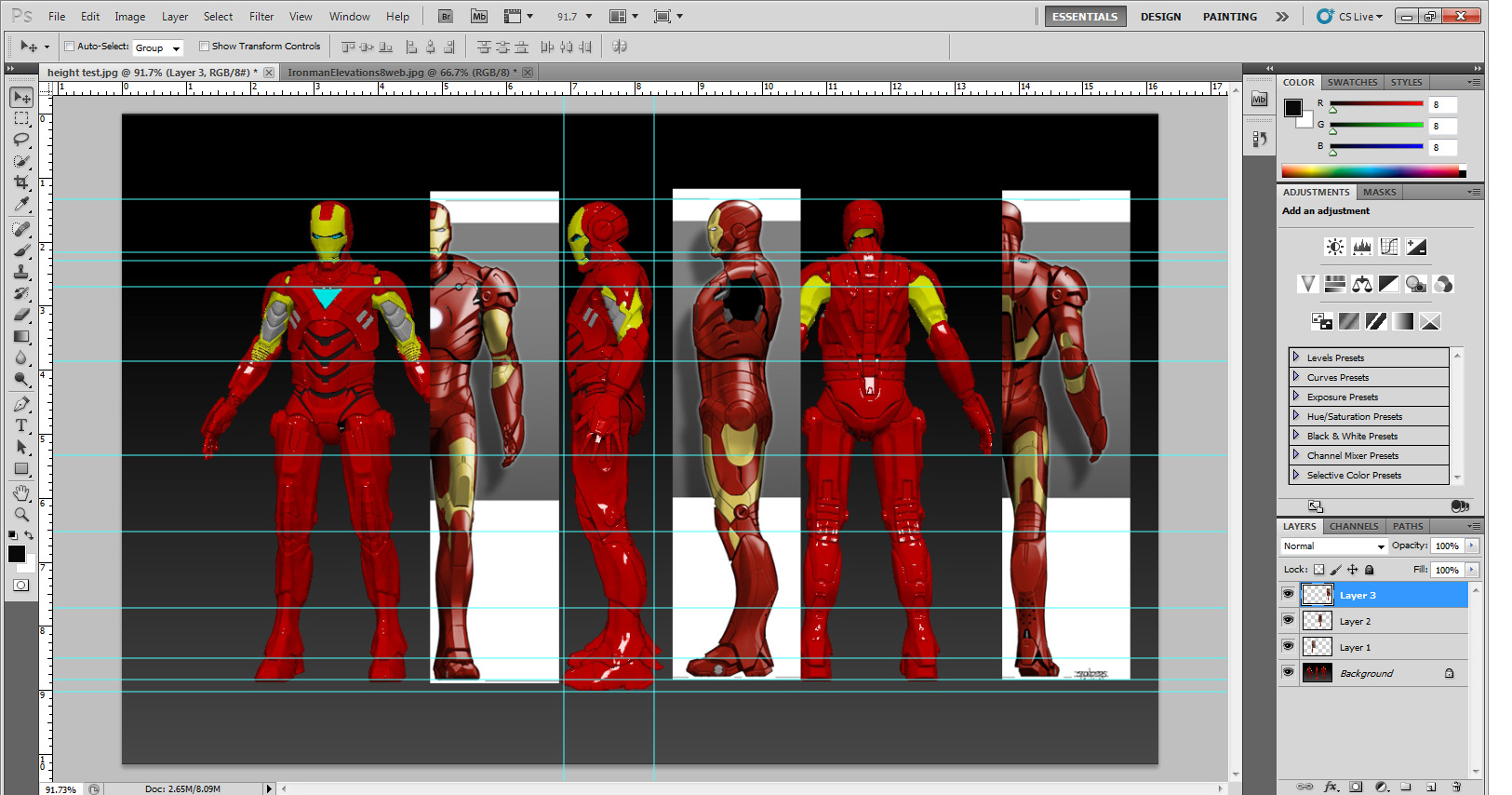Open the Layer menu

pyautogui.click(x=175, y=17)
